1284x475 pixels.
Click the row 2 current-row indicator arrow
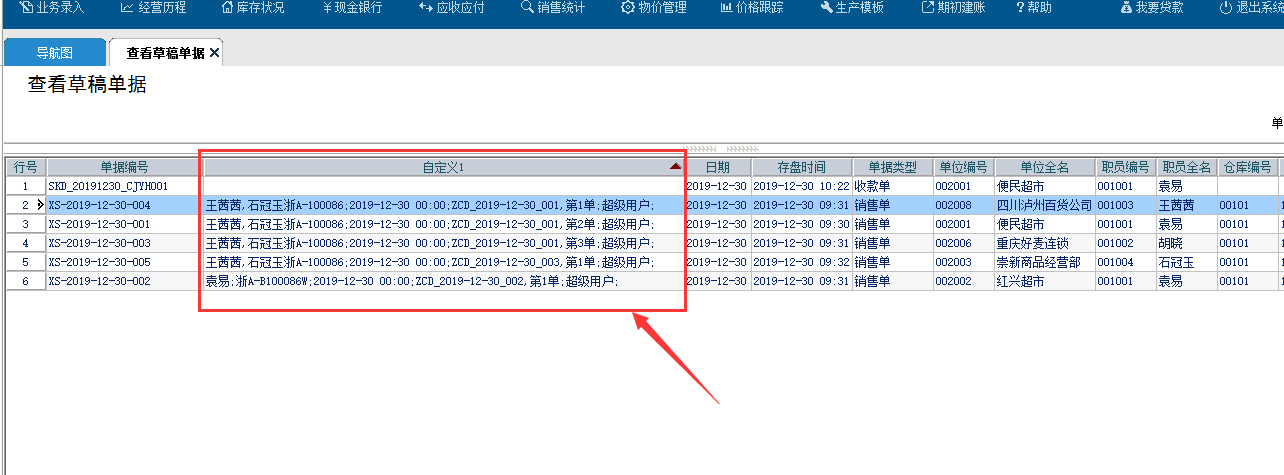pos(40,205)
